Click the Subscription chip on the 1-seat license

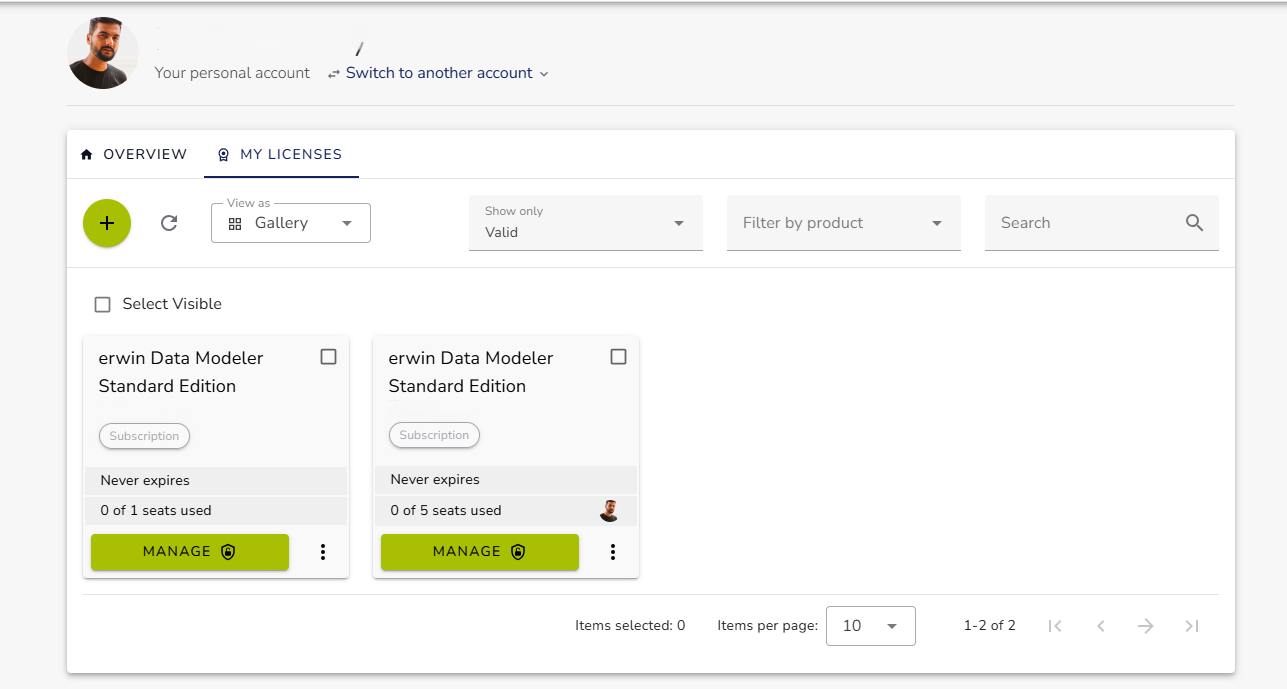[x=144, y=436]
